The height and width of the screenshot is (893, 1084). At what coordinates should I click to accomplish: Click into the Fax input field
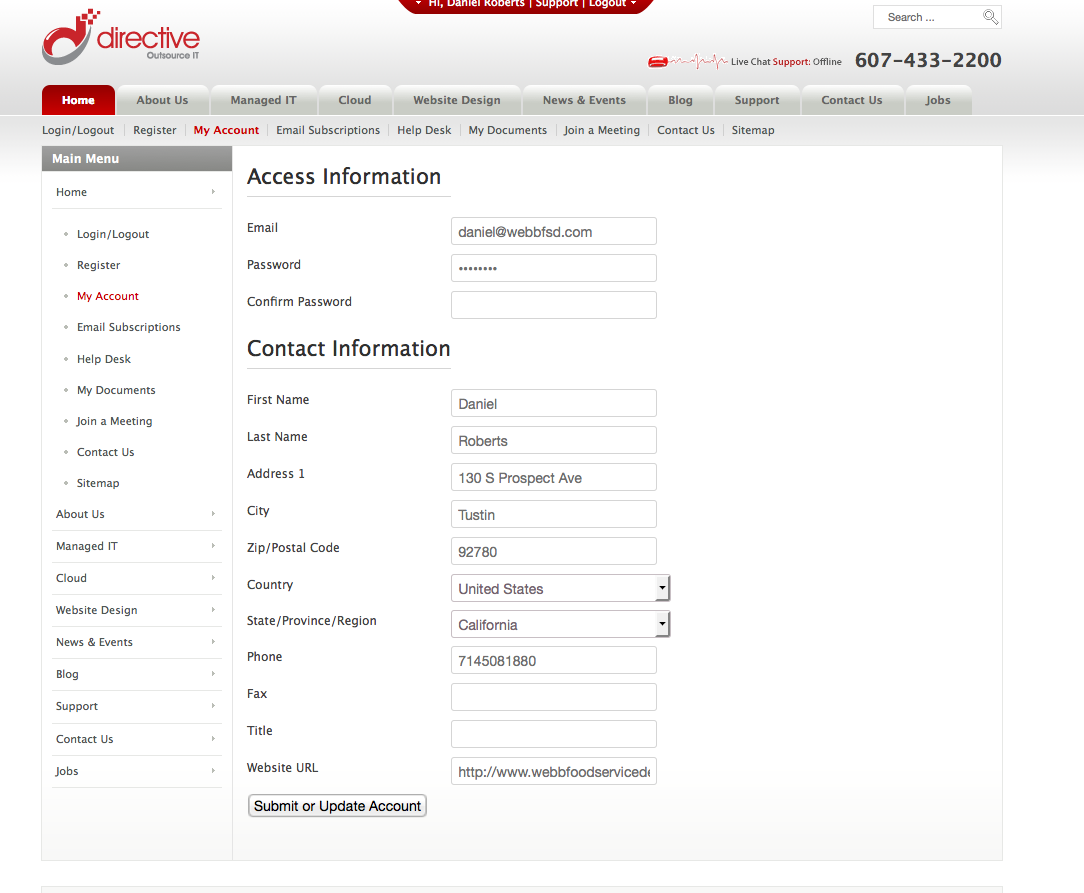pos(553,697)
